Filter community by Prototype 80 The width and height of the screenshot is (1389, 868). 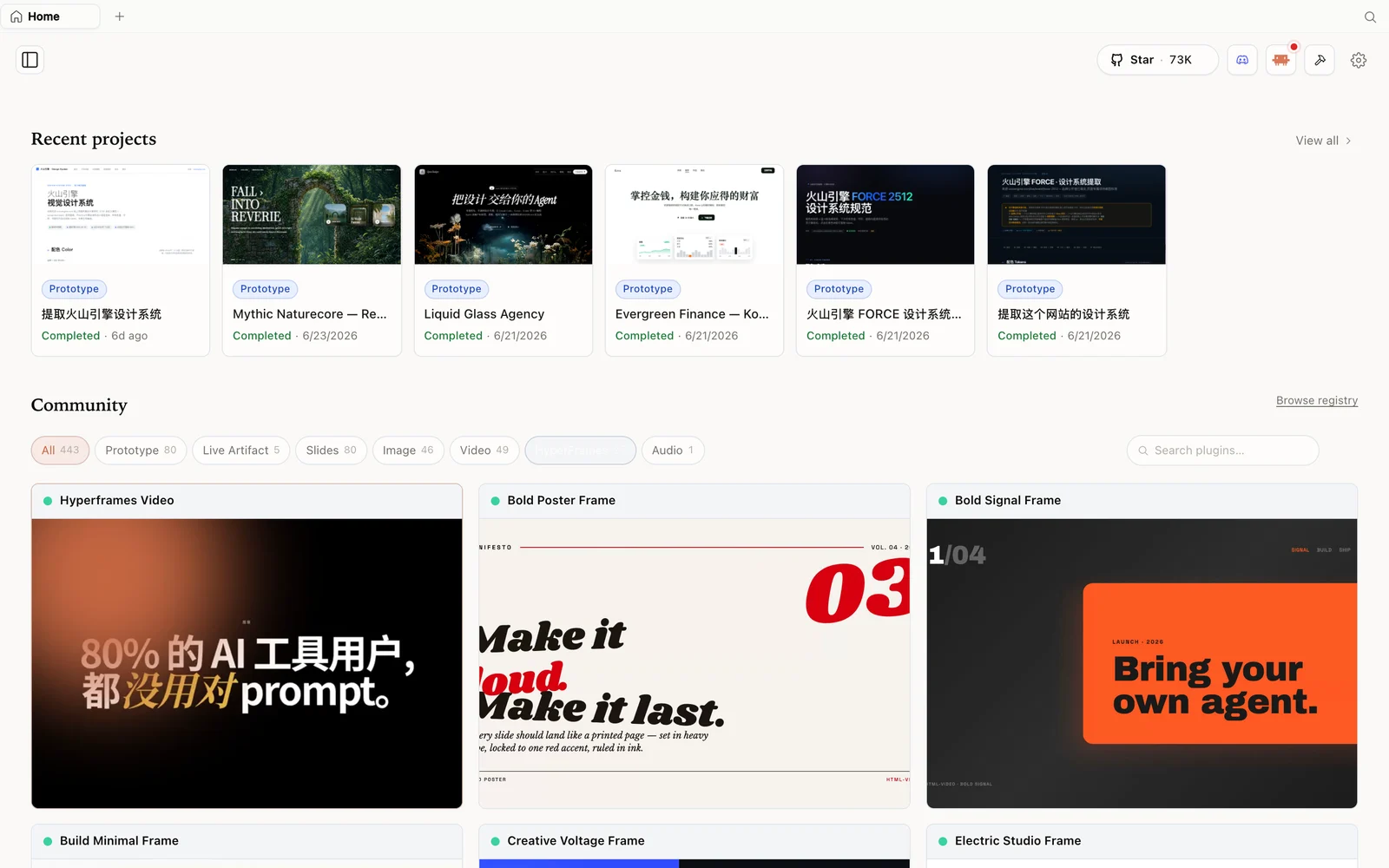click(141, 450)
